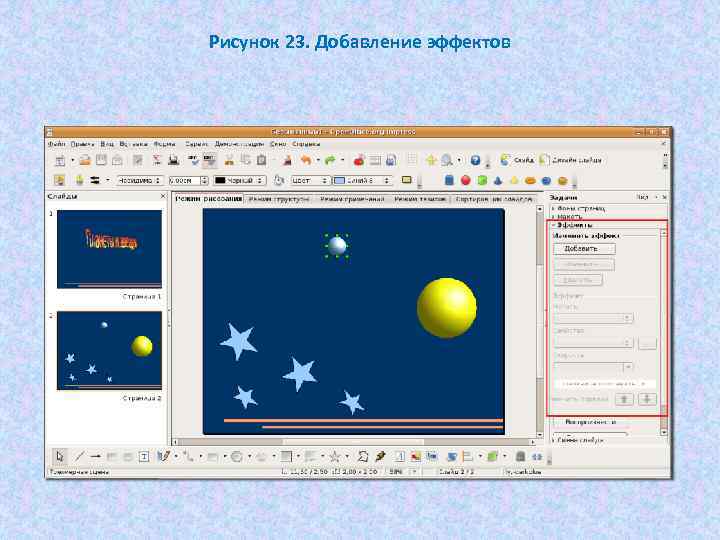
Task: Open the Демонстрация menu
Action: coord(239,144)
